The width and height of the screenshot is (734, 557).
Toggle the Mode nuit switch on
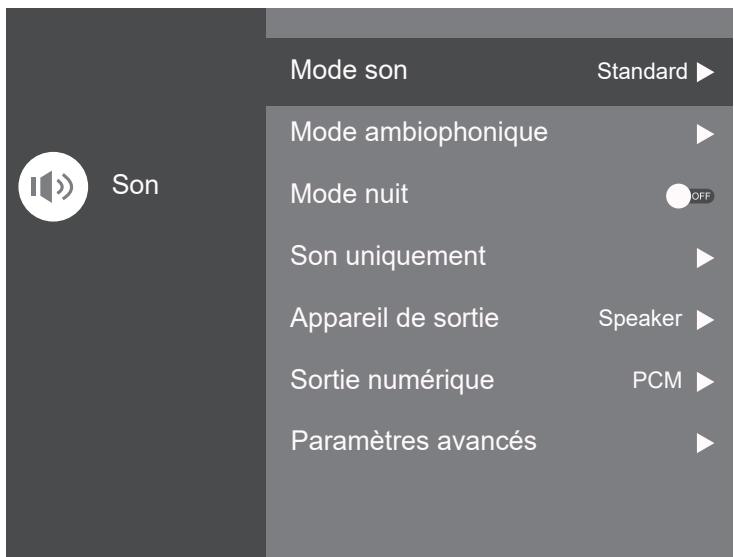[690, 196]
